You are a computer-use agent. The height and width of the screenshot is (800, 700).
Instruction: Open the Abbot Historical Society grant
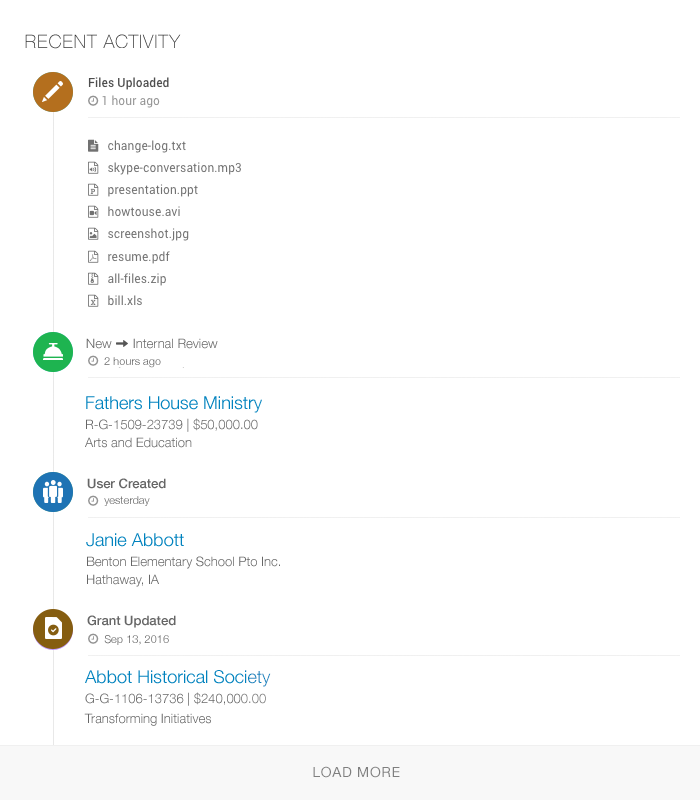tap(177, 677)
